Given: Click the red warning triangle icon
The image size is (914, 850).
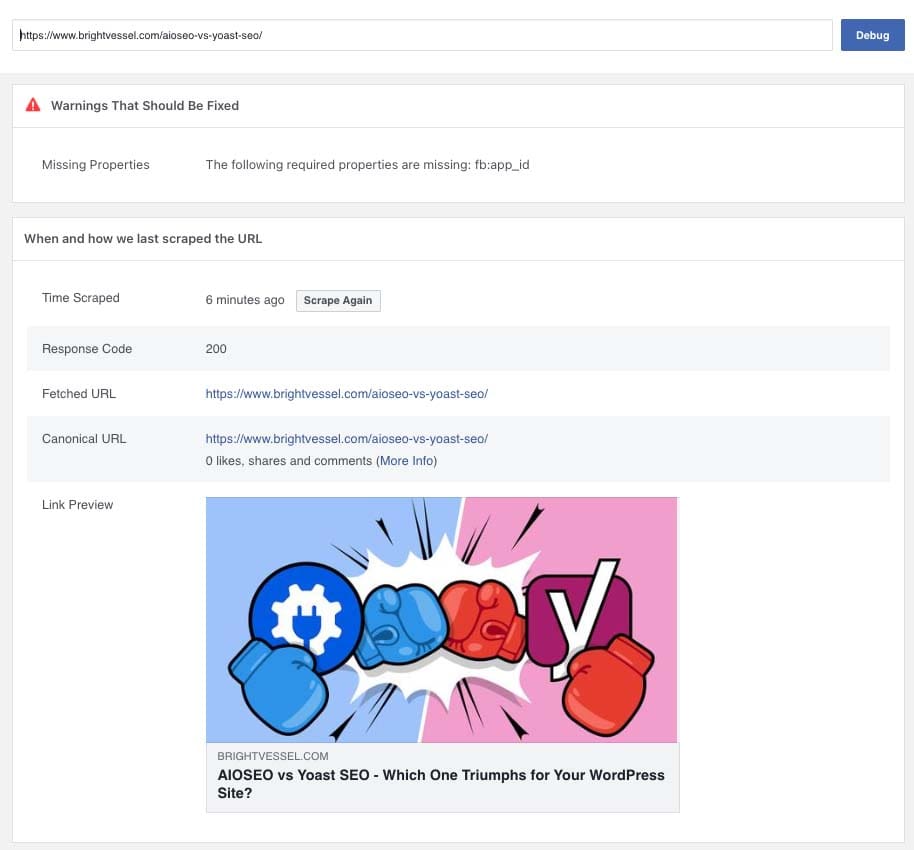Looking at the screenshot, I should point(33,105).
